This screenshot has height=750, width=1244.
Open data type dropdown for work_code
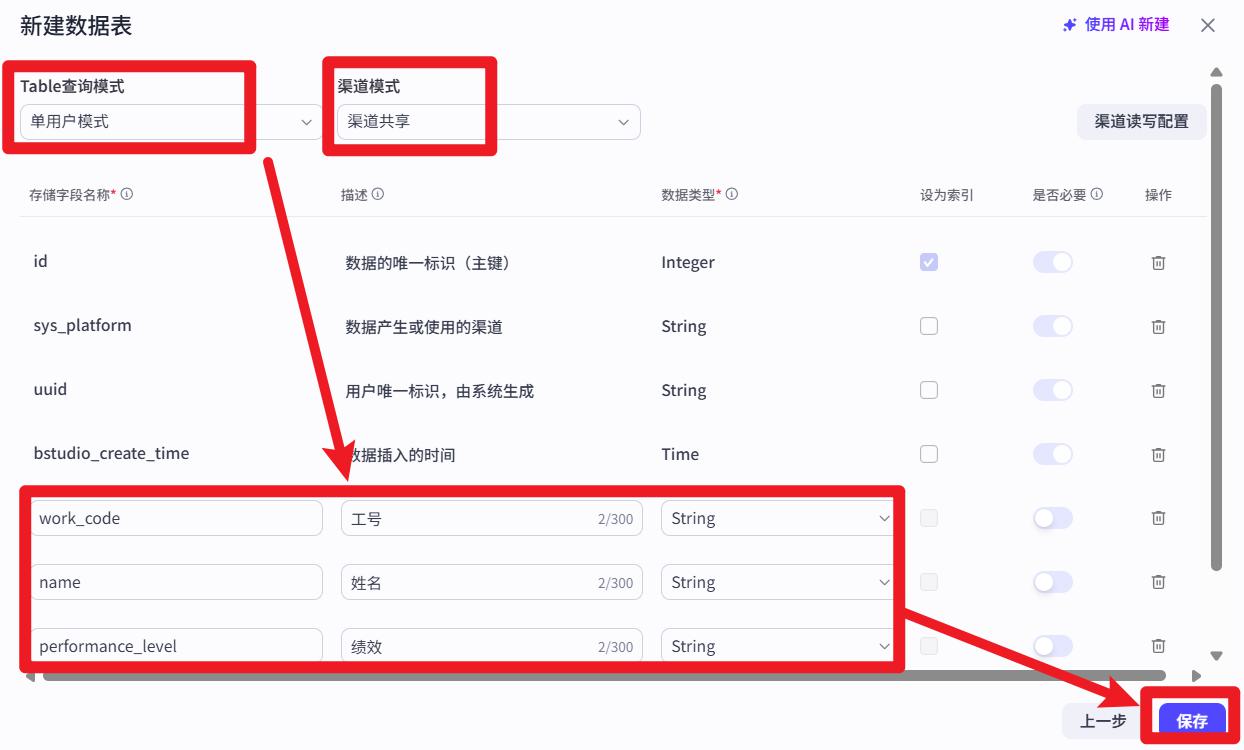(x=777, y=518)
